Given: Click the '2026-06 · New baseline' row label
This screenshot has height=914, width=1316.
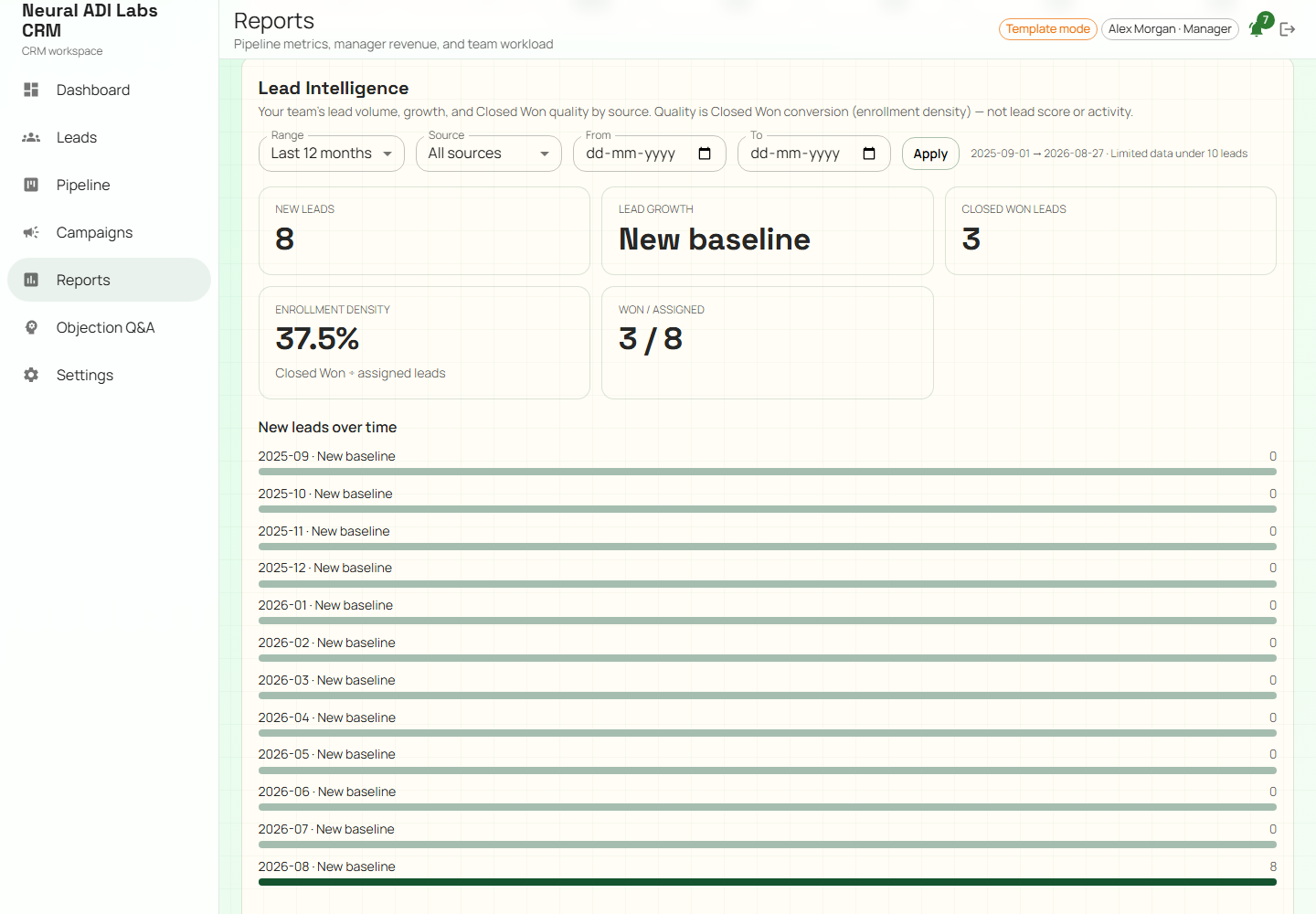Looking at the screenshot, I should pyautogui.click(x=327, y=792).
